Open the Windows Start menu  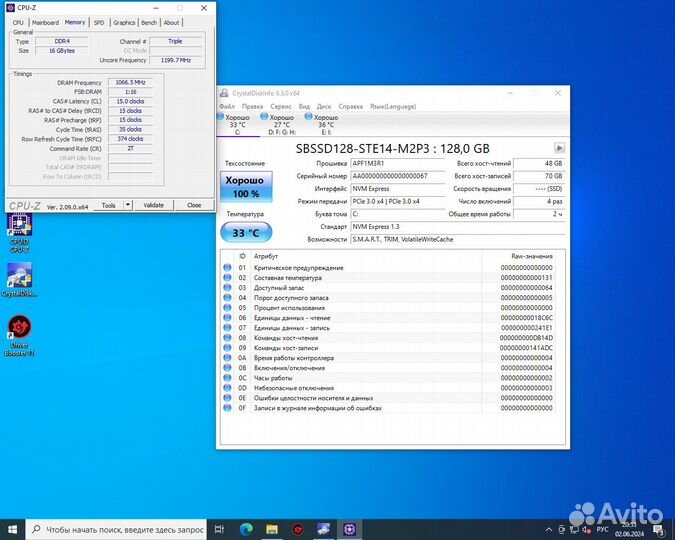12,530
